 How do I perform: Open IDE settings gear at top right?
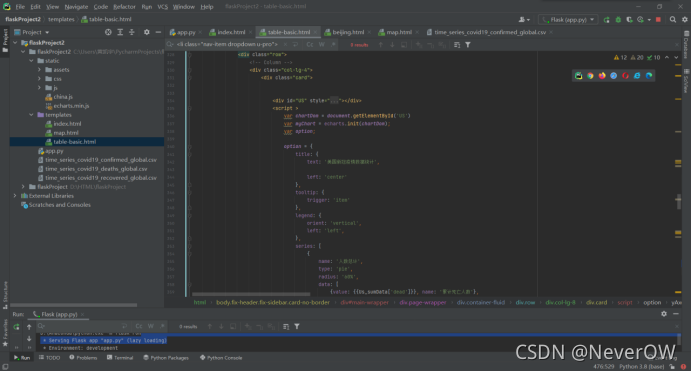[x=685, y=20]
